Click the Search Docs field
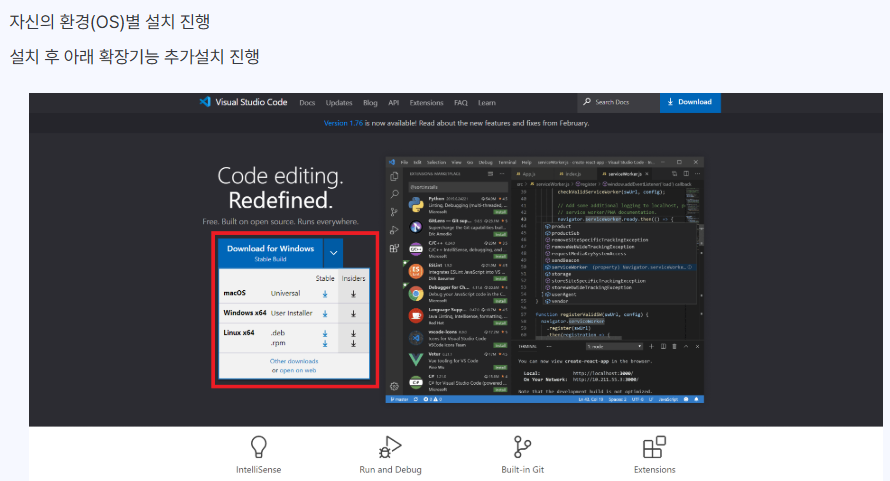 tap(618, 102)
